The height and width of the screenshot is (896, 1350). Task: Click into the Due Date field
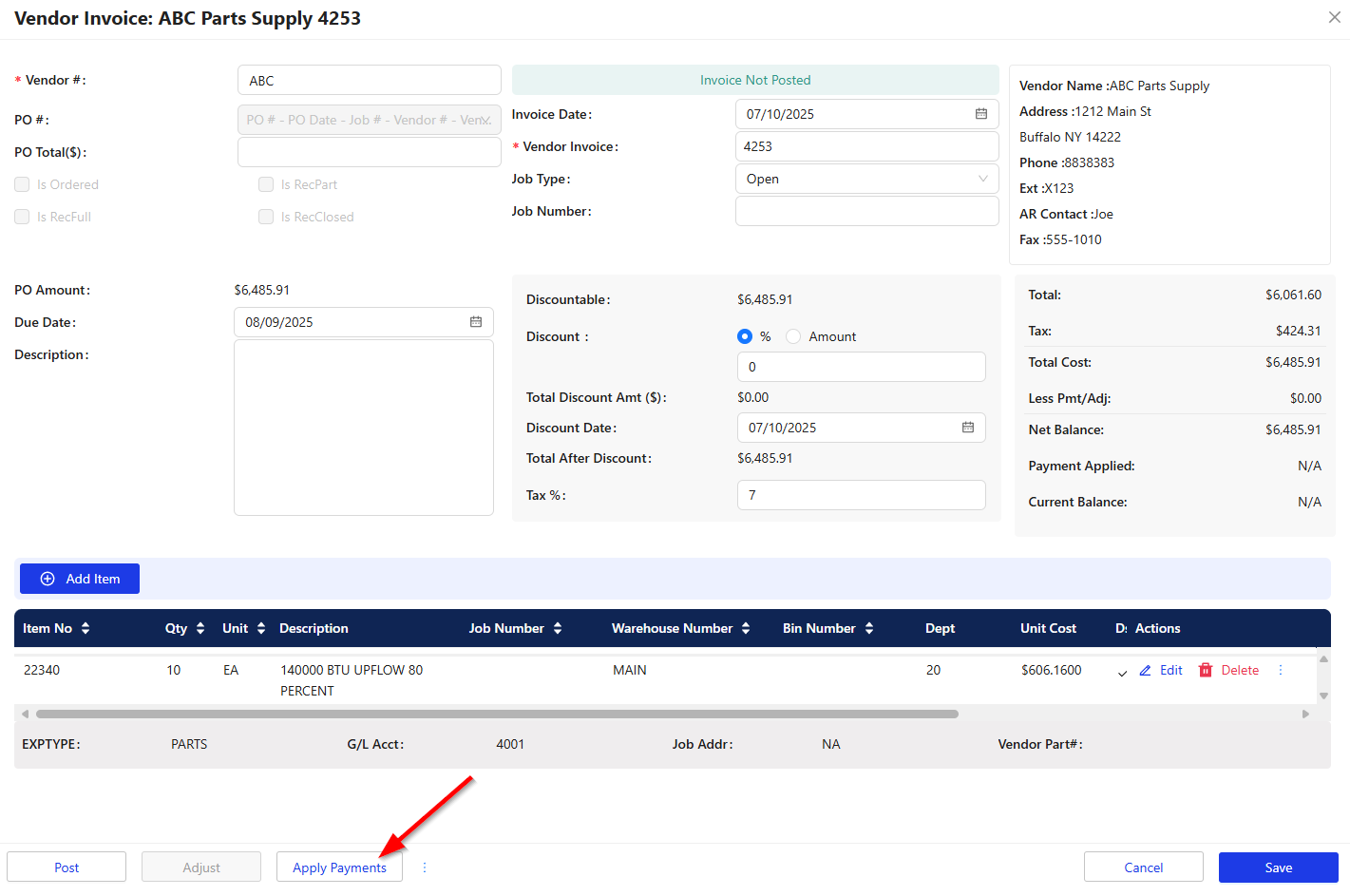coord(364,322)
